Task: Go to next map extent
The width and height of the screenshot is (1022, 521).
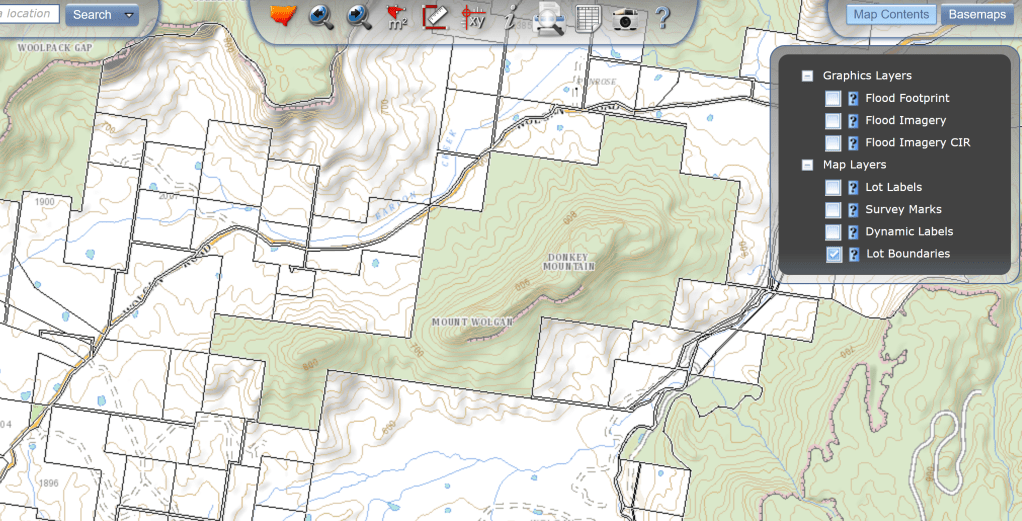Action: pyautogui.click(x=359, y=17)
